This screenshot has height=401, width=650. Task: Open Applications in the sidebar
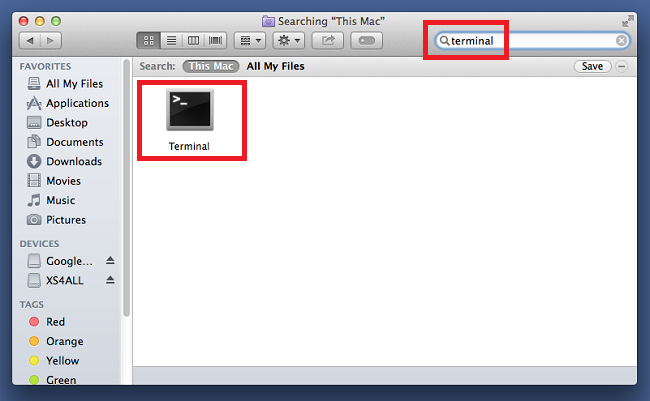(x=77, y=103)
